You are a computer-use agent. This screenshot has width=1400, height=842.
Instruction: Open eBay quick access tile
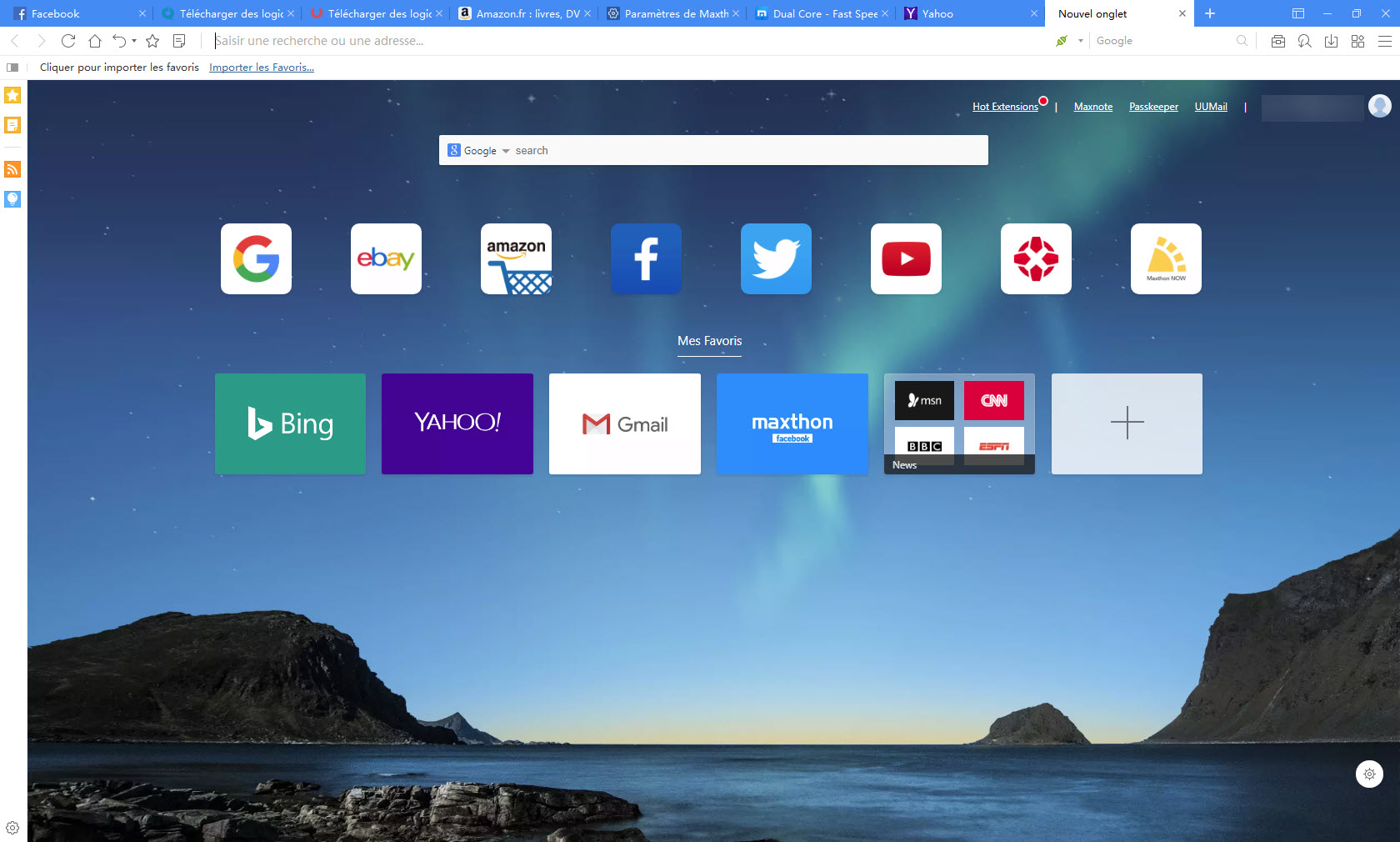386,258
